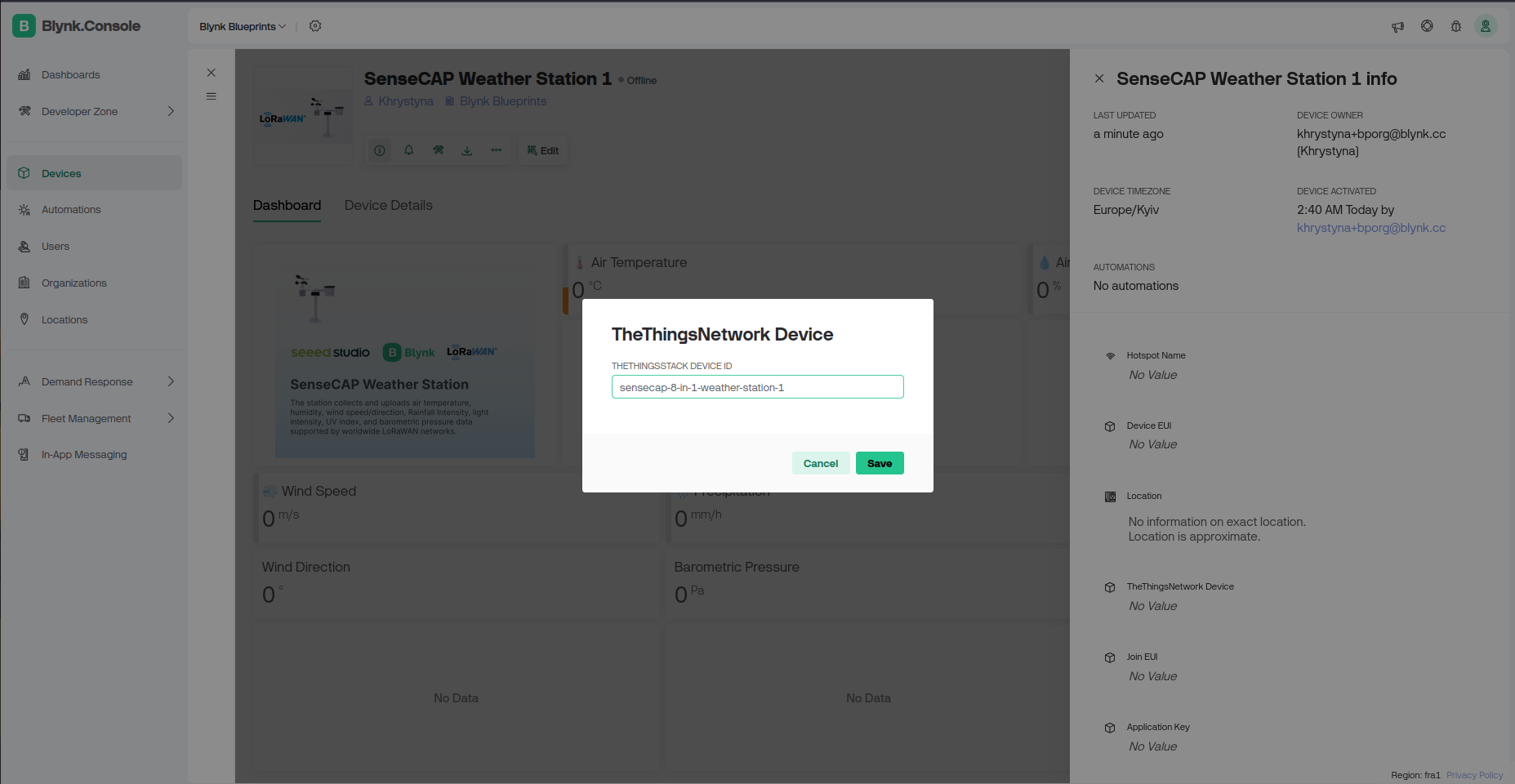Click the Join EUI cube icon
Image resolution: width=1515 pixels, height=784 pixels.
[x=1110, y=657]
